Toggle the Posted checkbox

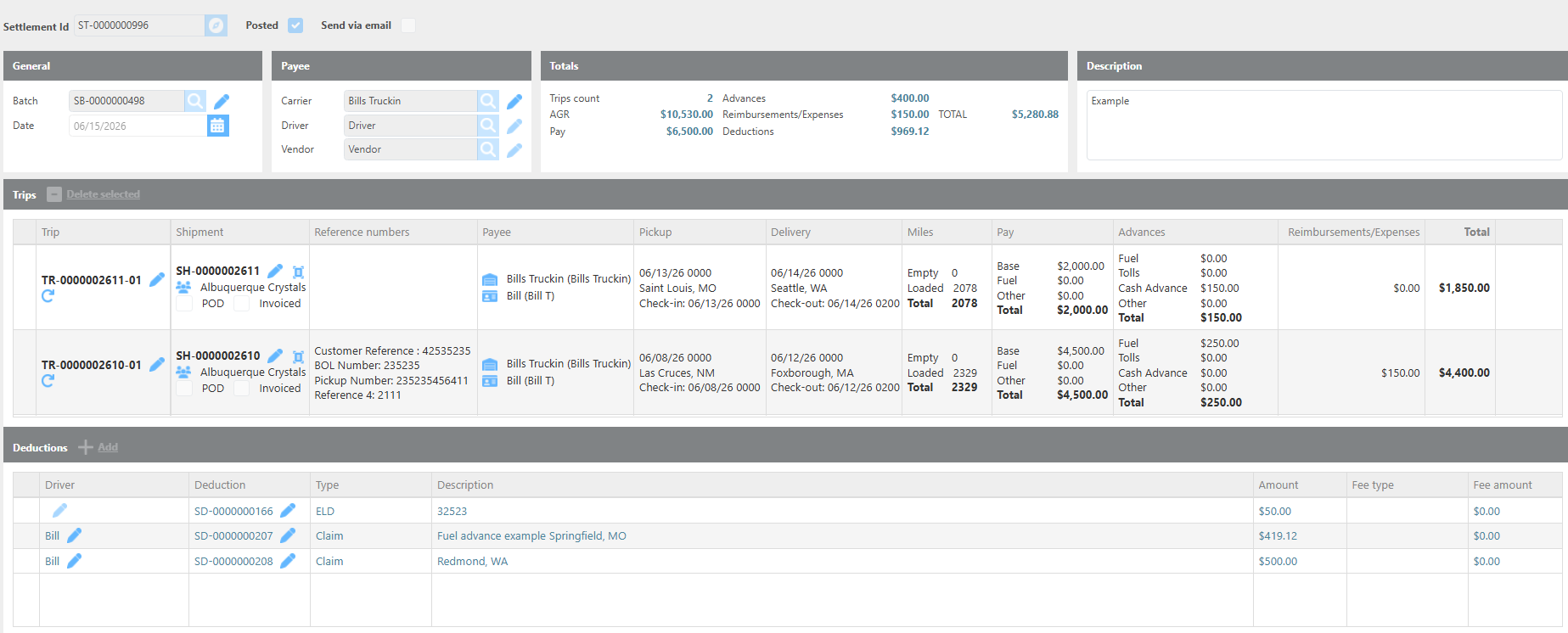295,25
